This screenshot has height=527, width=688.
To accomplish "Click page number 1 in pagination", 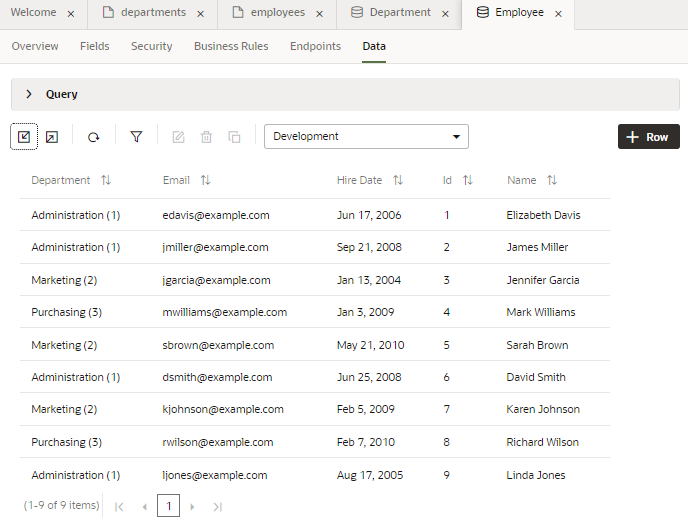I will tap(168, 507).
